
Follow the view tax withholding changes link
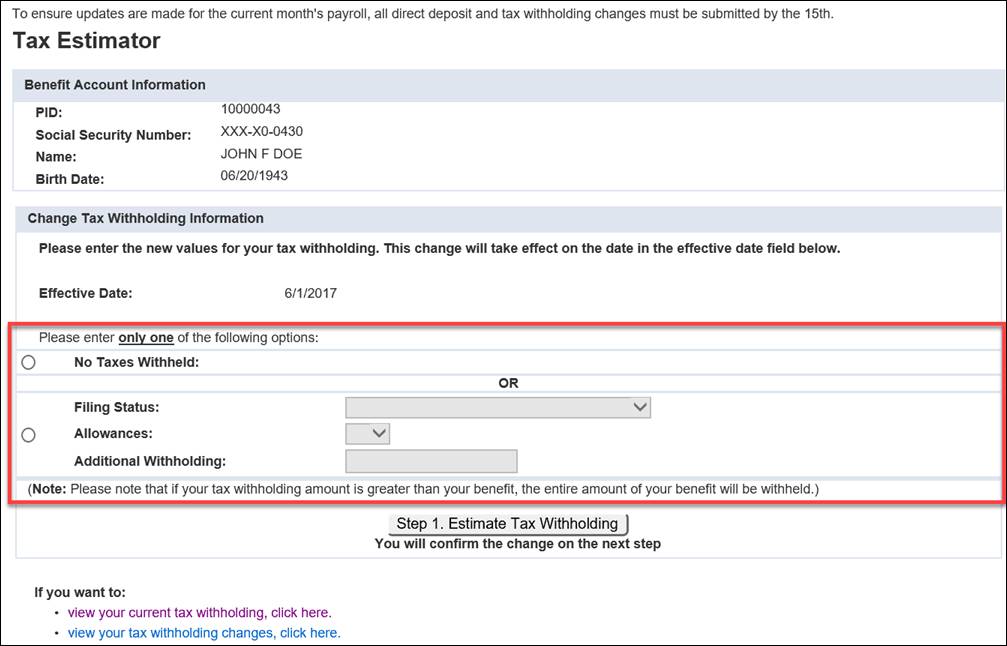point(204,633)
